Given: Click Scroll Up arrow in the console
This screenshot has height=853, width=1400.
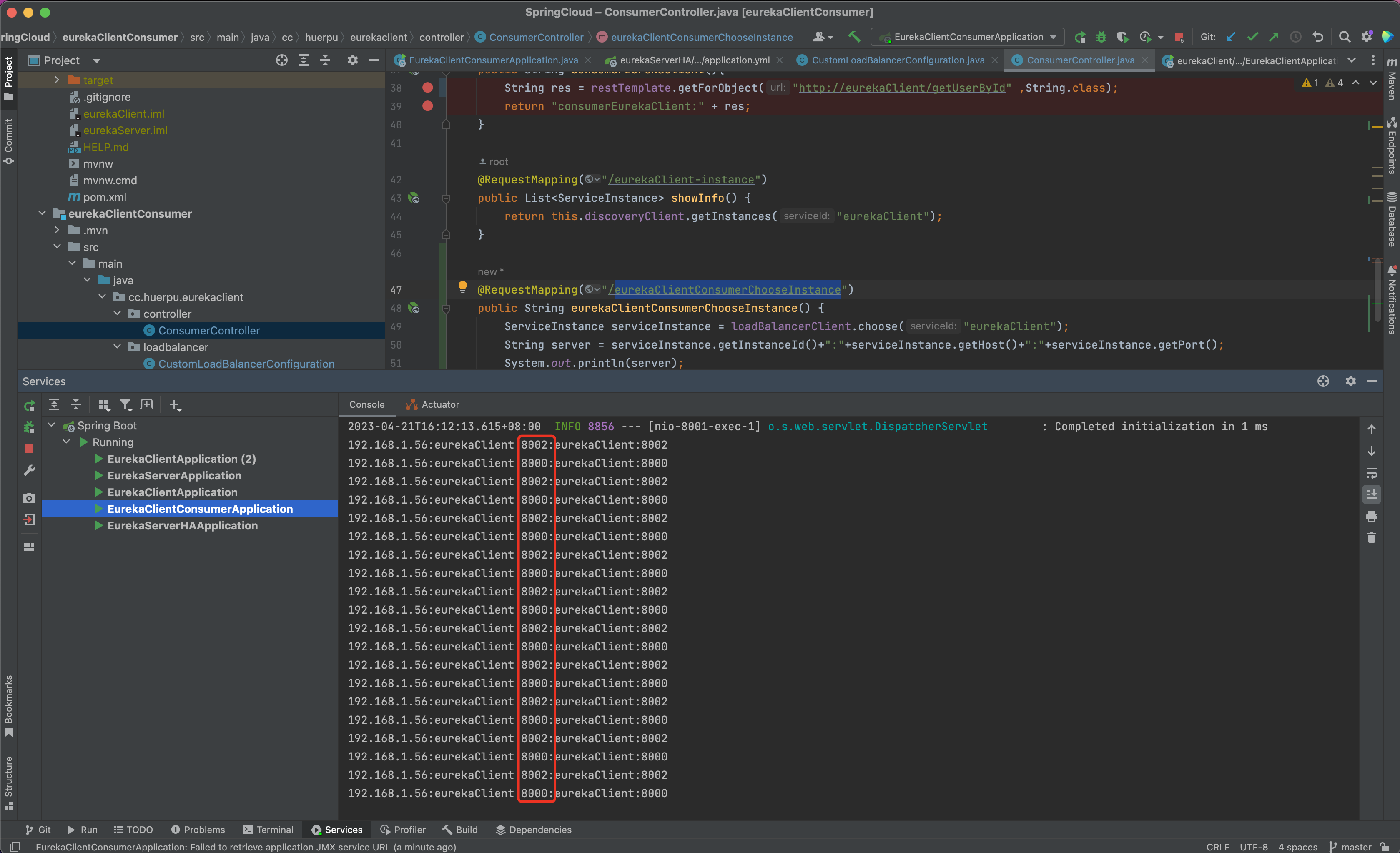Looking at the screenshot, I should [x=1371, y=429].
